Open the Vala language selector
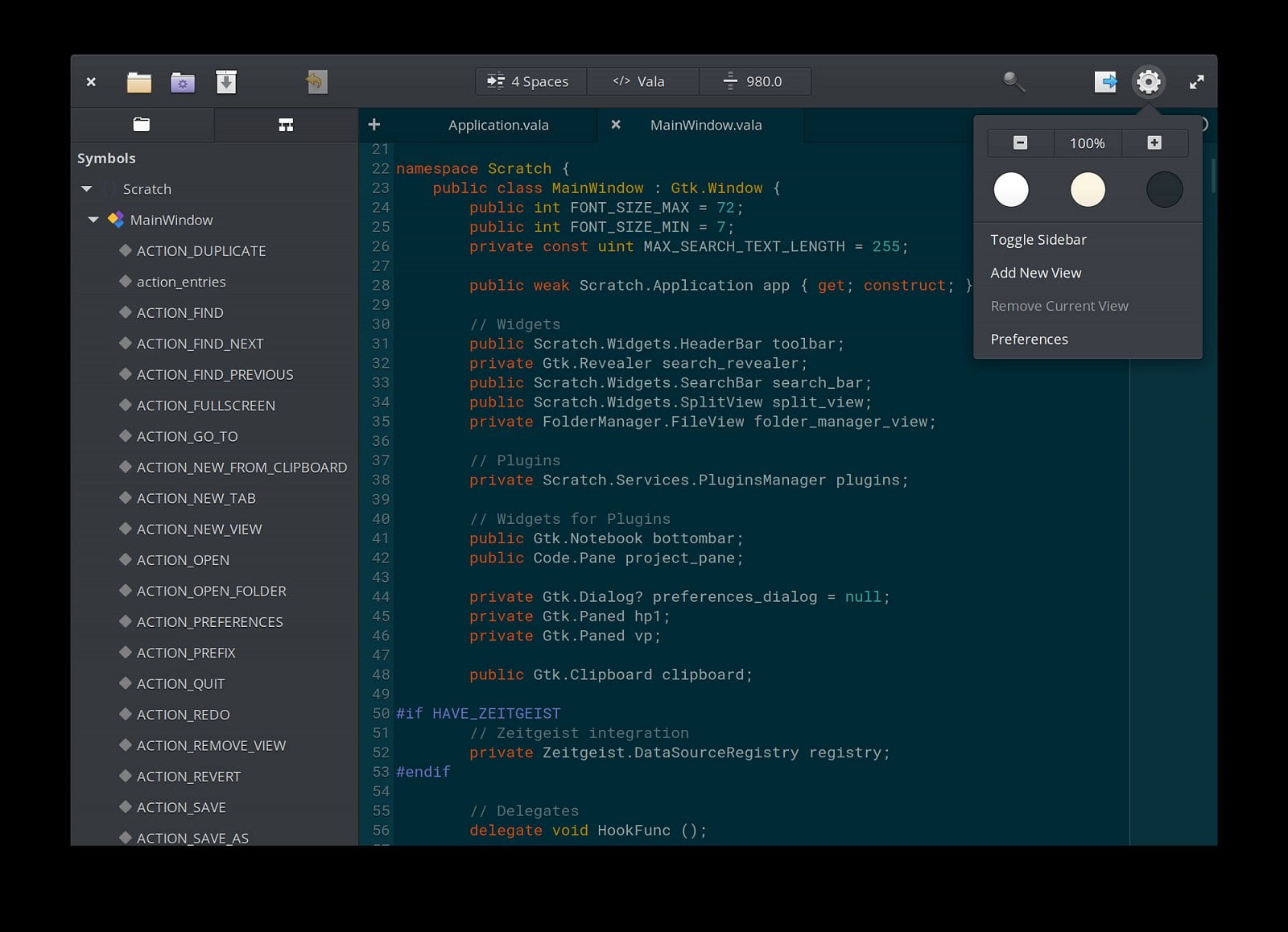Screen dimensions: 1288x932 (x=642, y=81)
